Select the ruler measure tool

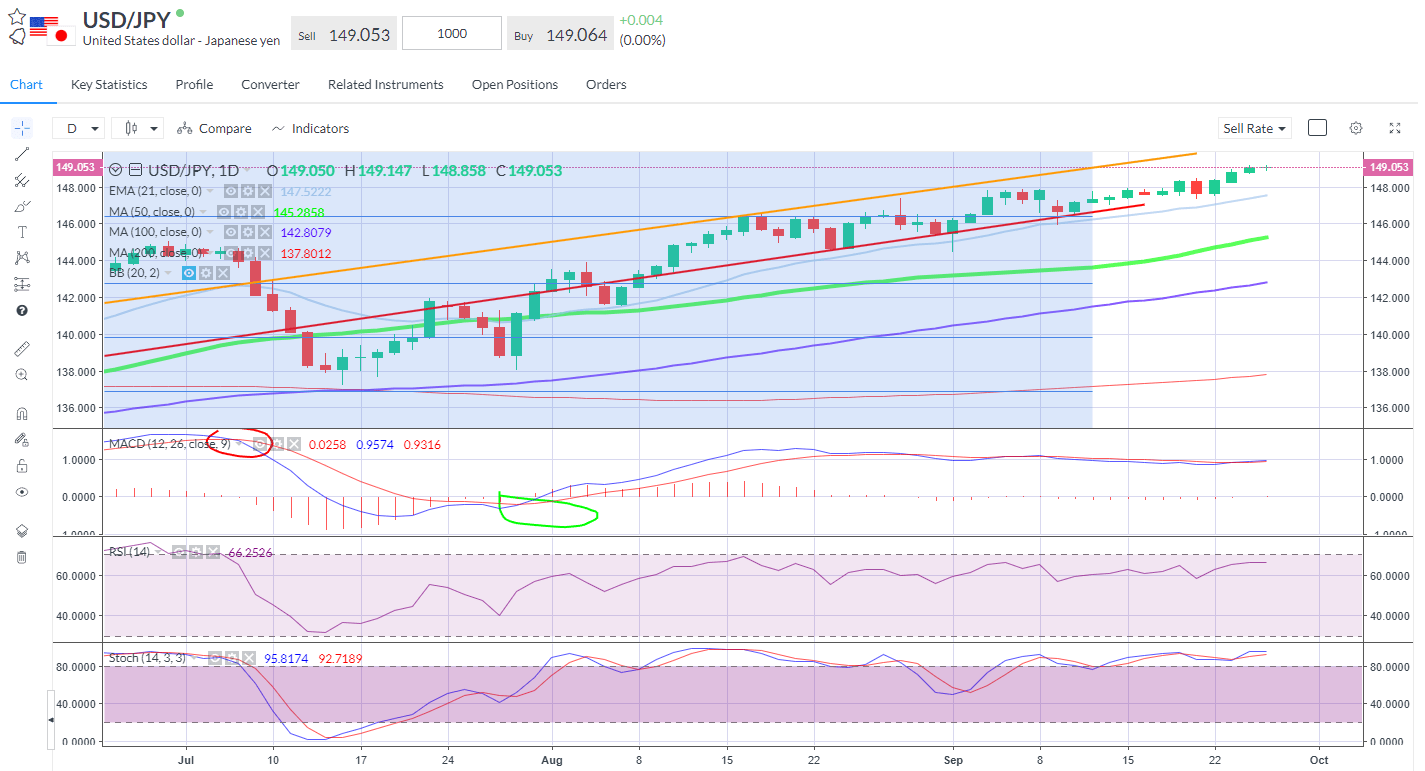22,349
